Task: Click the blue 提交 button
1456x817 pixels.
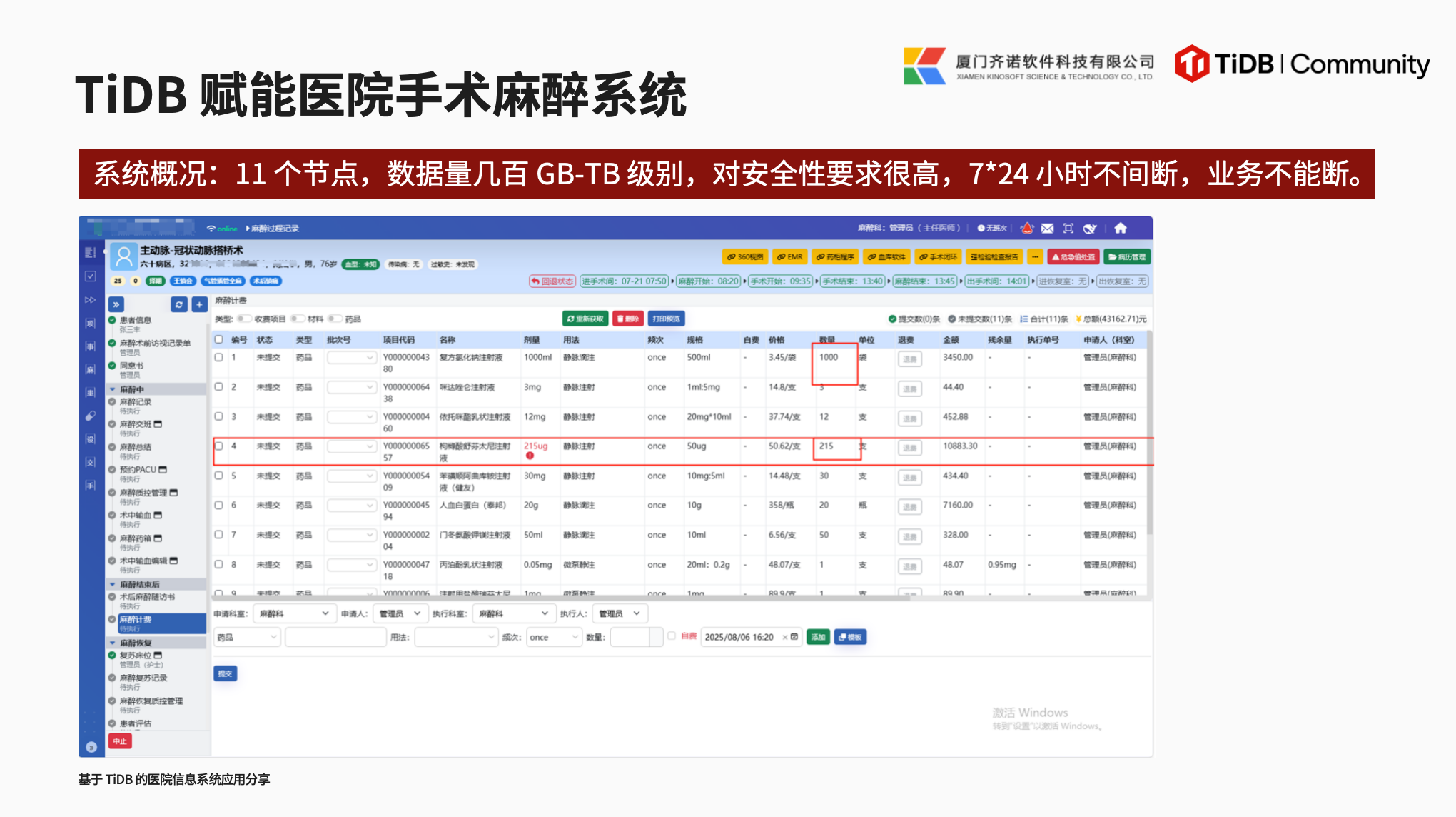Action: 225,673
